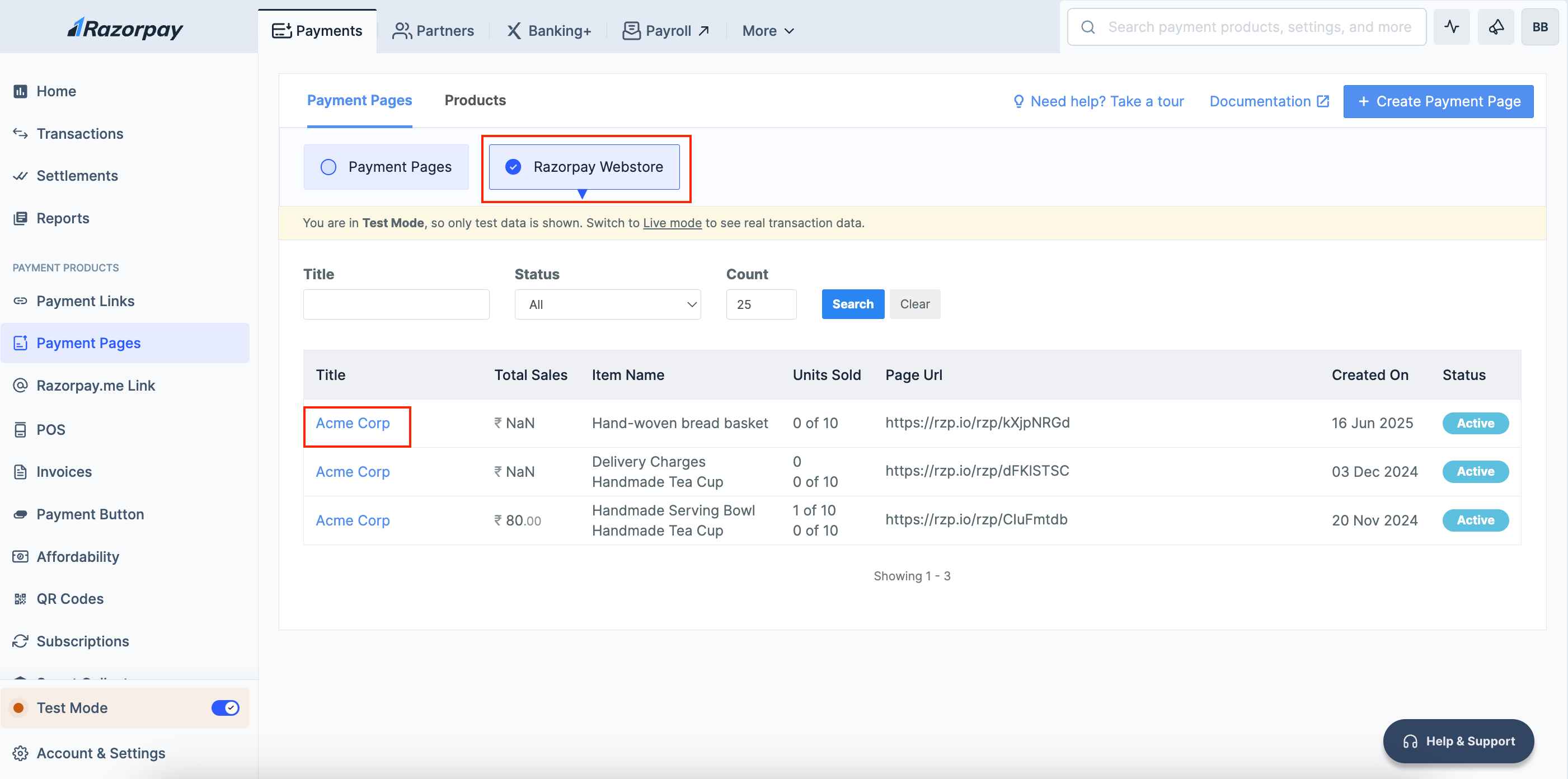The height and width of the screenshot is (779, 1568).
Task: Click the Documentation external link icon
Action: pos(1323,101)
